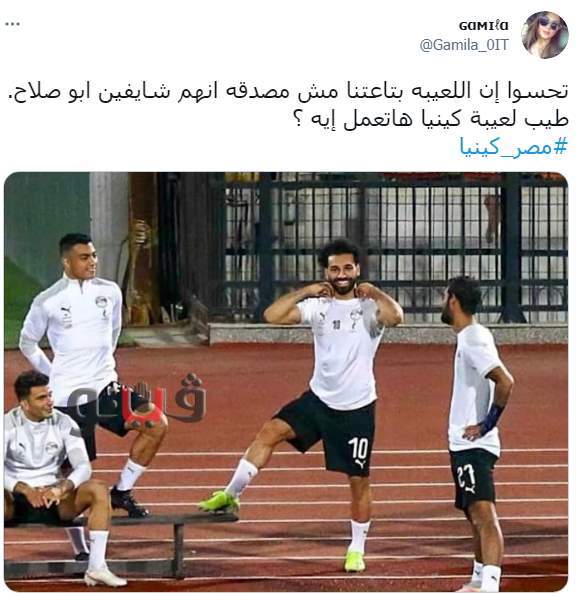Click the number 27 on the shorts
Screen dimensions: 585x597
coord(466,476)
